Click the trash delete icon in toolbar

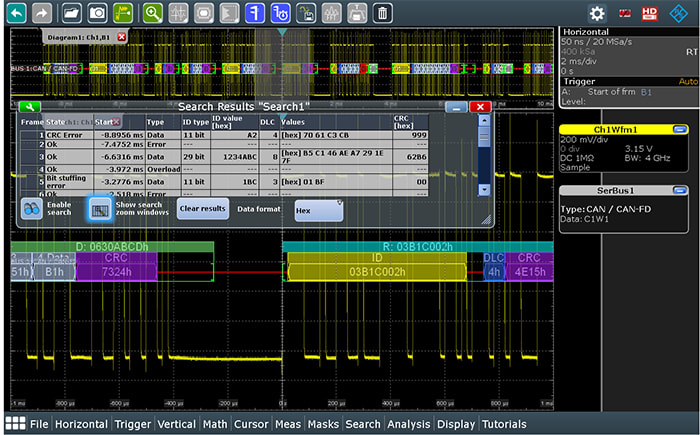pyautogui.click(x=382, y=13)
